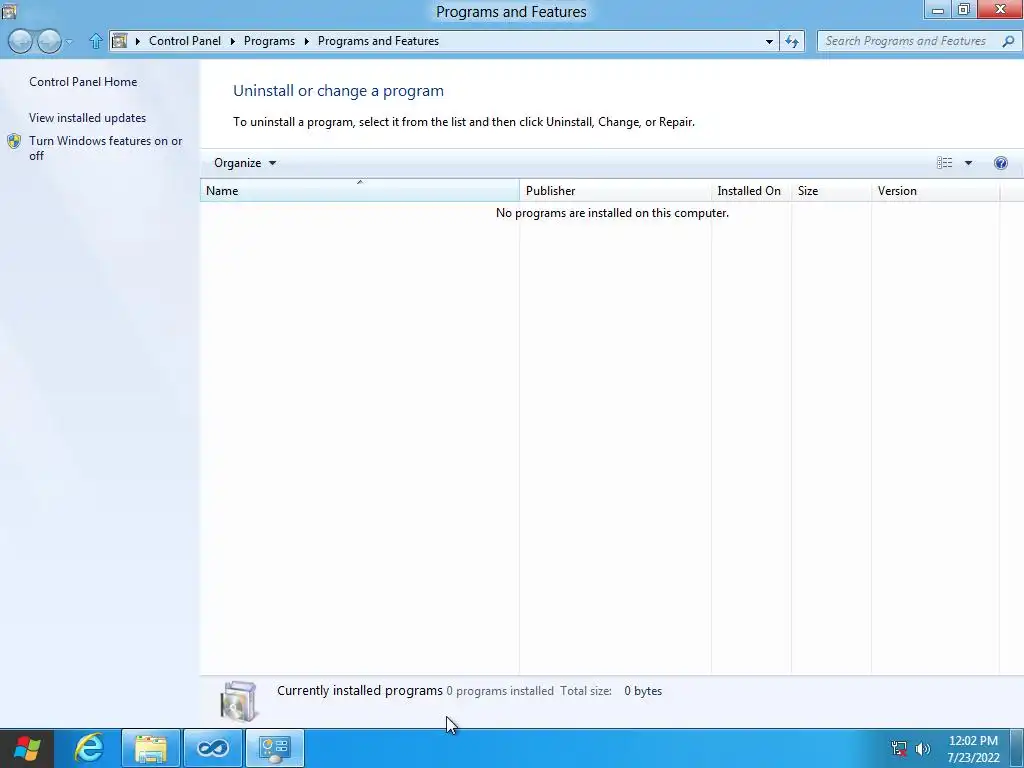Expand arrow after Programs breadcrumb
Screen dimensions: 1024x768
click(306, 41)
